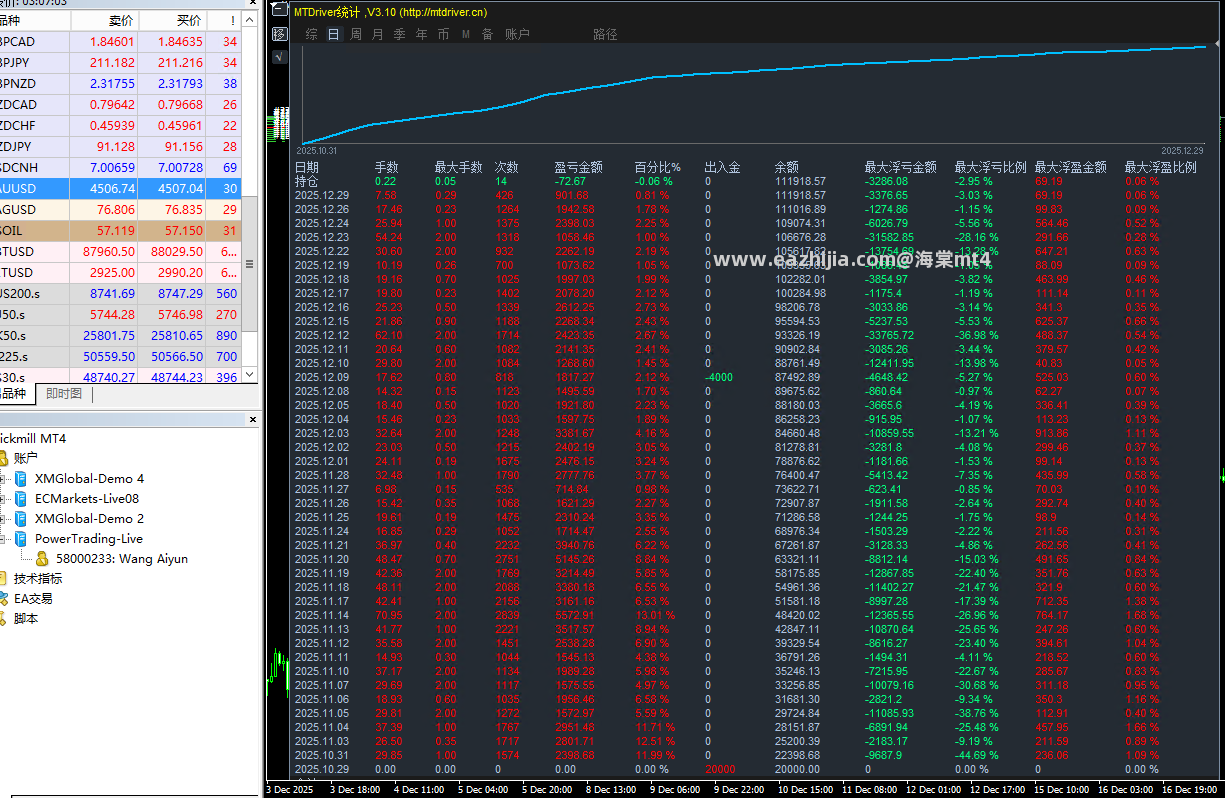Screen dimensions: 1225x798
Task: Switch to the 综 summary tab
Action: coord(312,34)
